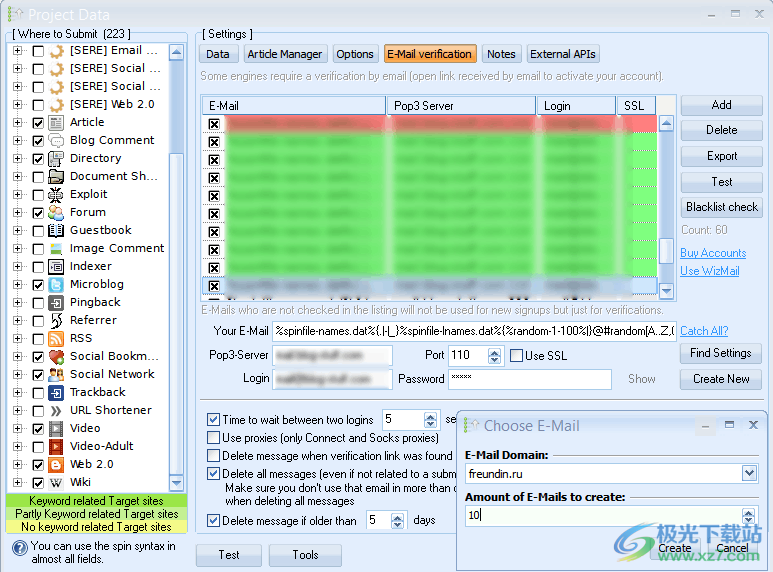Expand the Social Network tree node
The image size is (773, 572).
tap(17, 375)
